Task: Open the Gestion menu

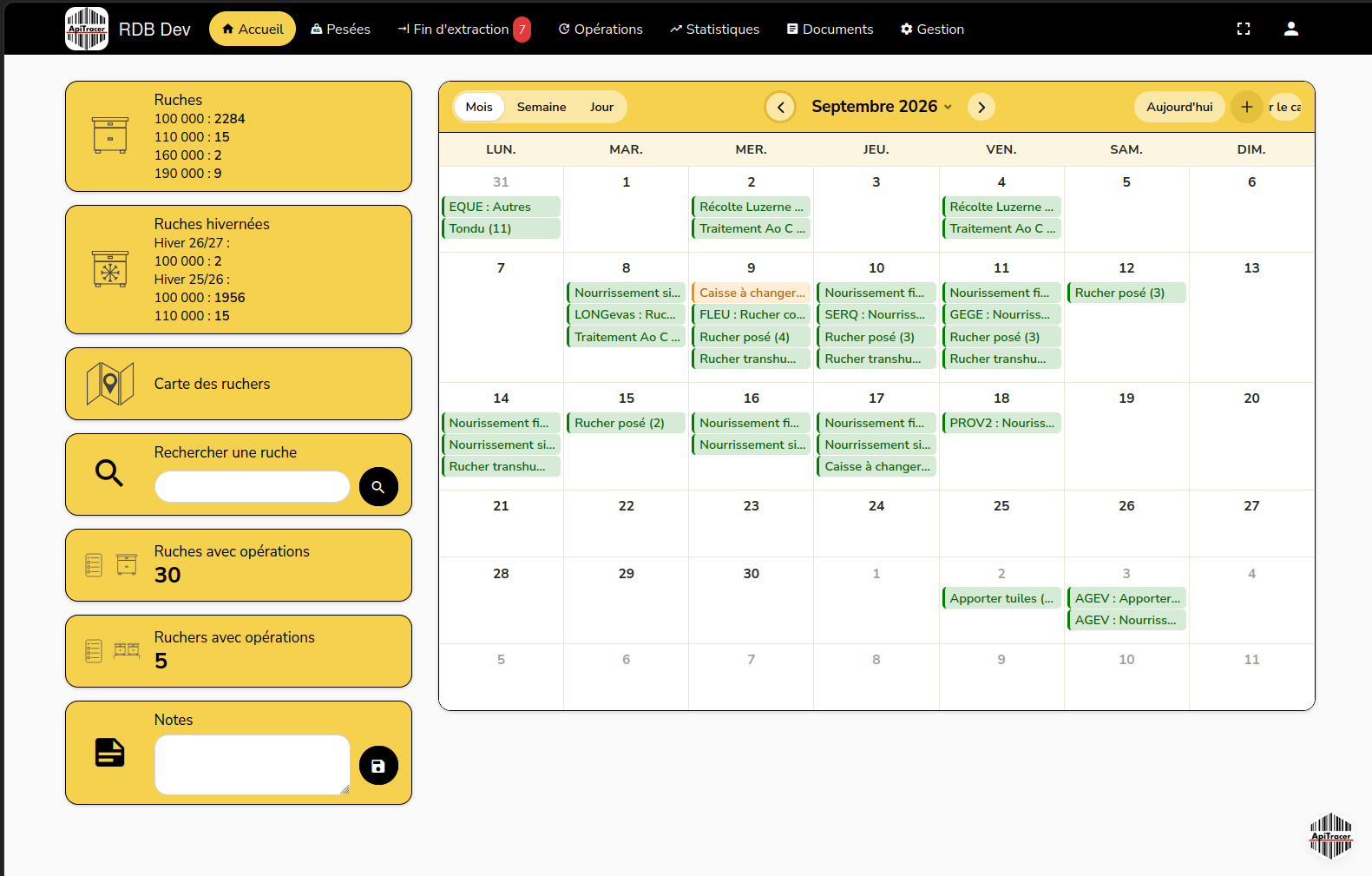Action: coord(933,29)
